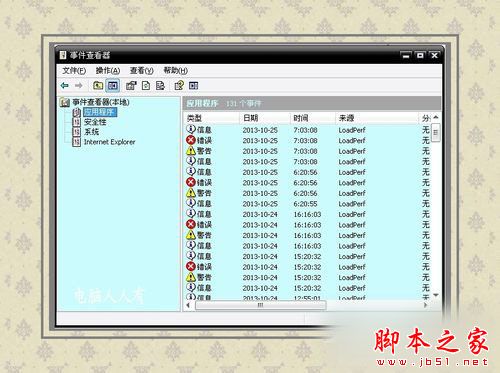Select the 系统 log in the tree
Image resolution: width=500 pixels, height=373 pixels.
[91, 132]
